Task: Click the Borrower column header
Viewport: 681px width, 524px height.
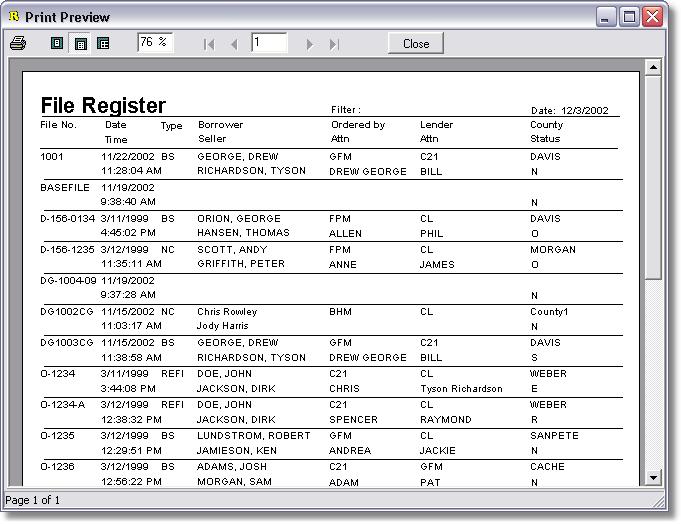Action: pos(220,125)
